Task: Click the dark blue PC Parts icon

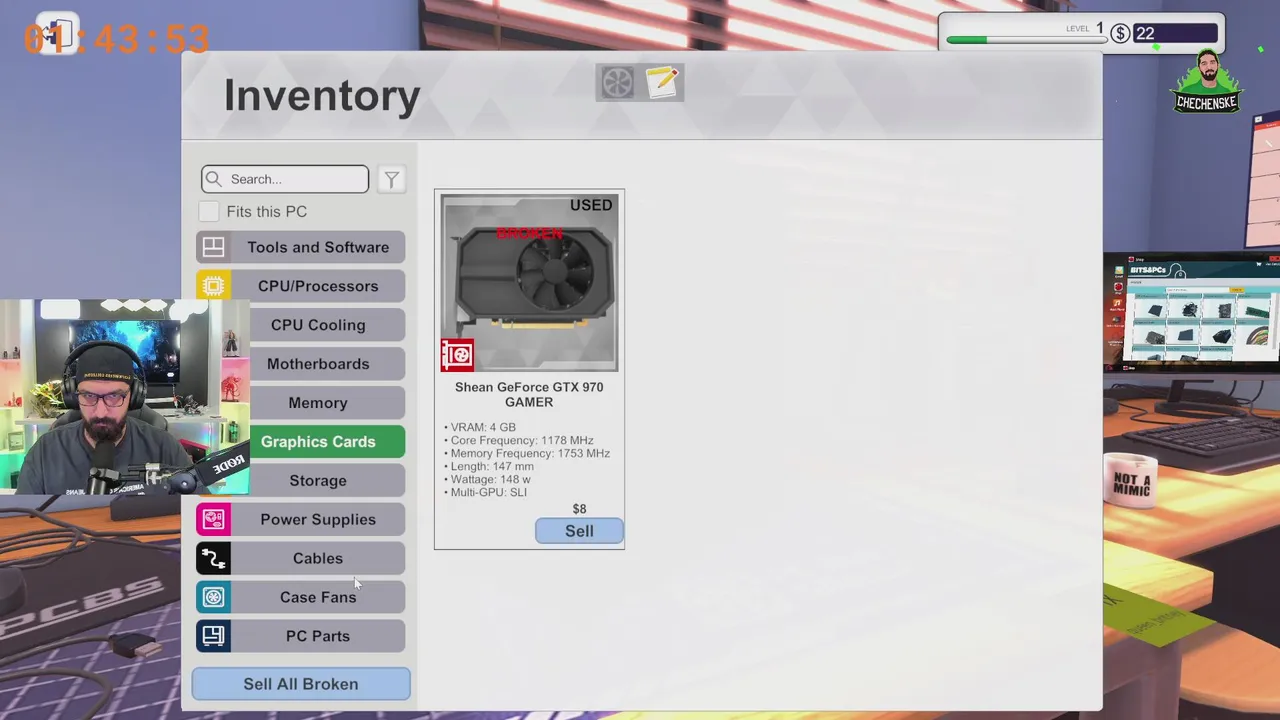Action: [213, 636]
